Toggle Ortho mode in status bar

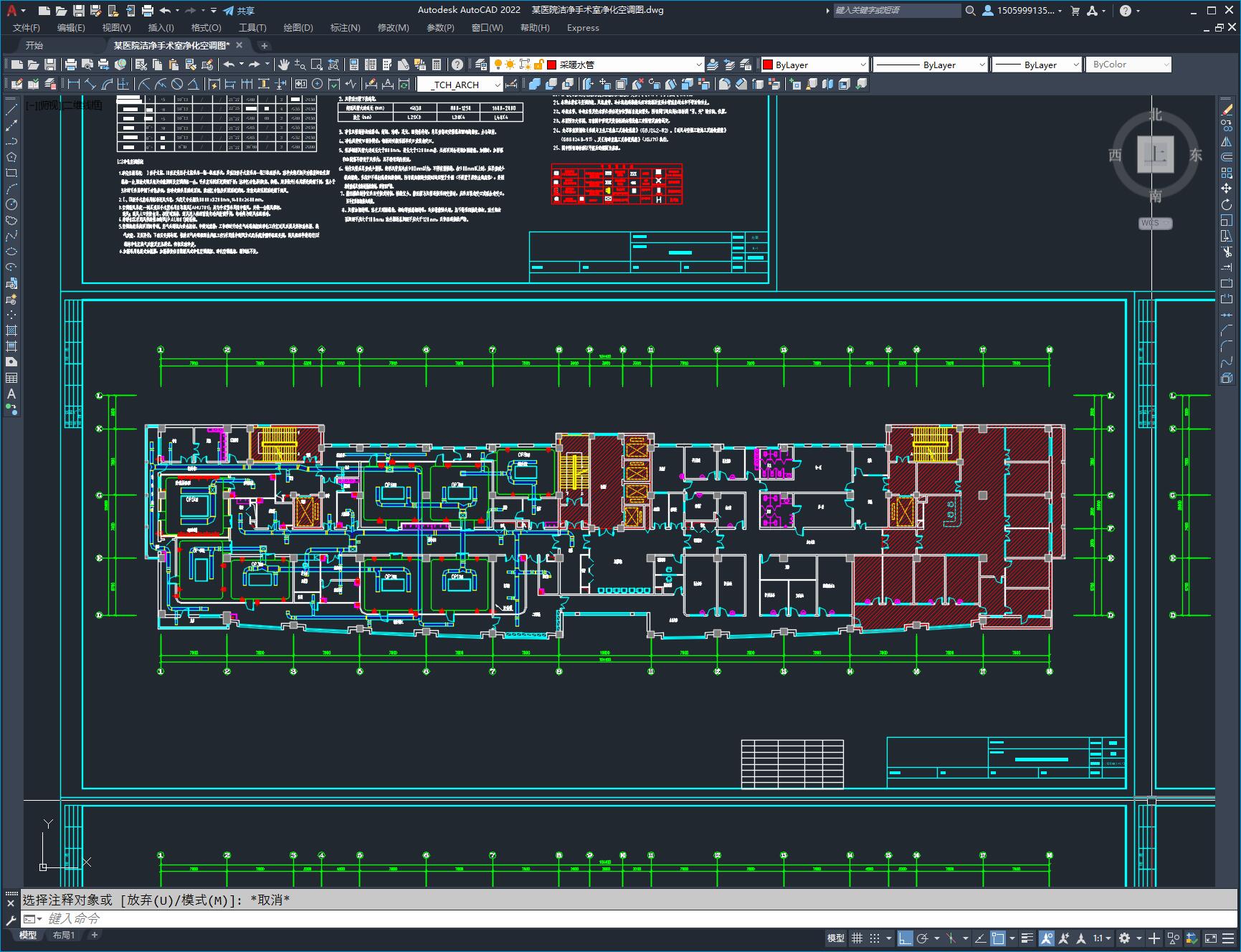click(905, 938)
